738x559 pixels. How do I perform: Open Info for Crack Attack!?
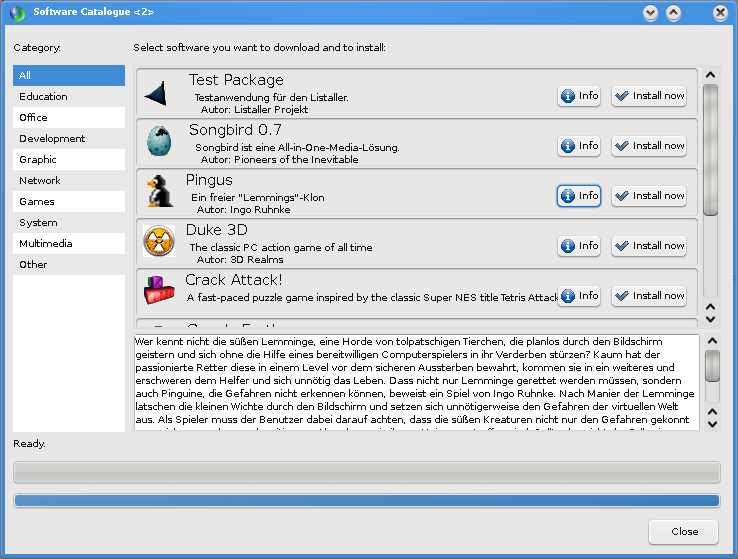(x=579, y=296)
